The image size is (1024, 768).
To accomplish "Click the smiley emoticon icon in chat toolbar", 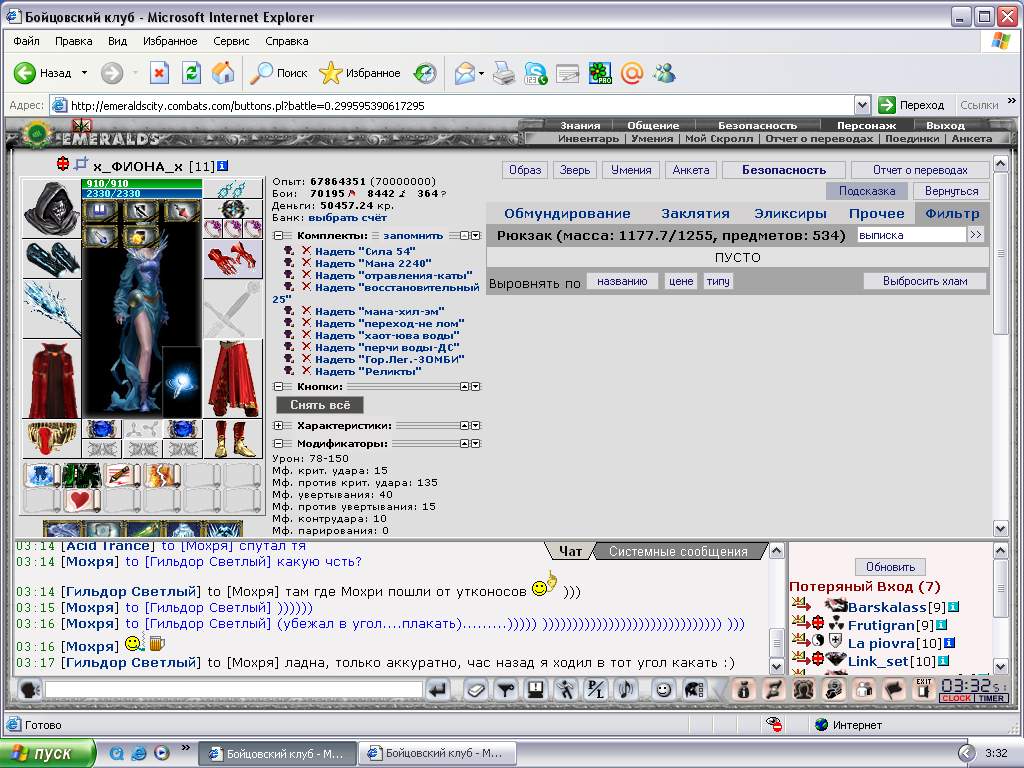I will tap(664, 690).
